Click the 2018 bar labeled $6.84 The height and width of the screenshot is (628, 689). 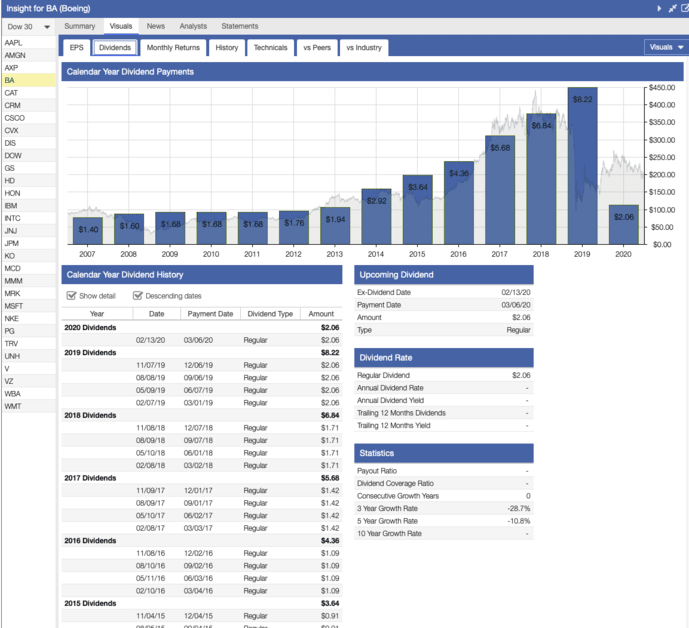click(x=541, y=179)
